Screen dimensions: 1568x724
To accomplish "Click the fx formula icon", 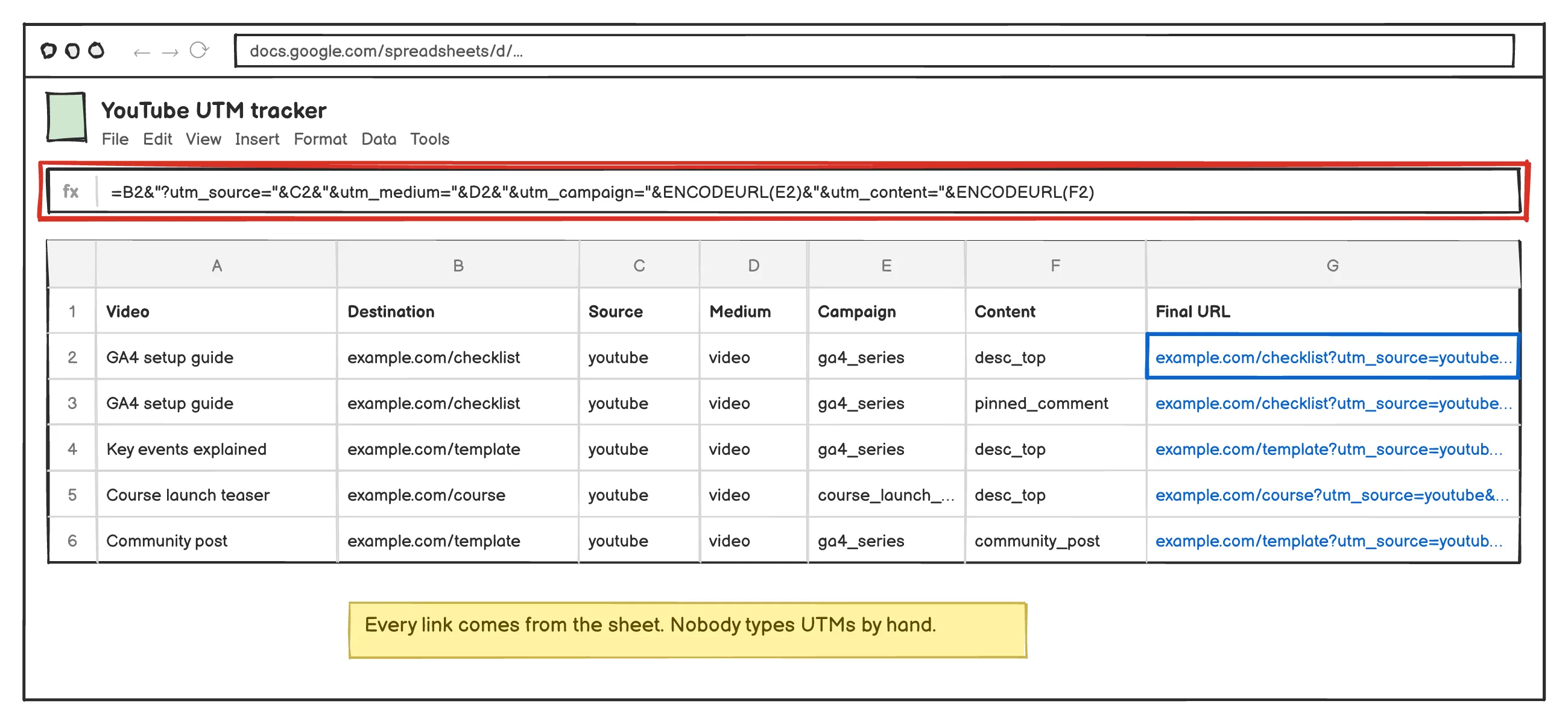I will 71,192.
